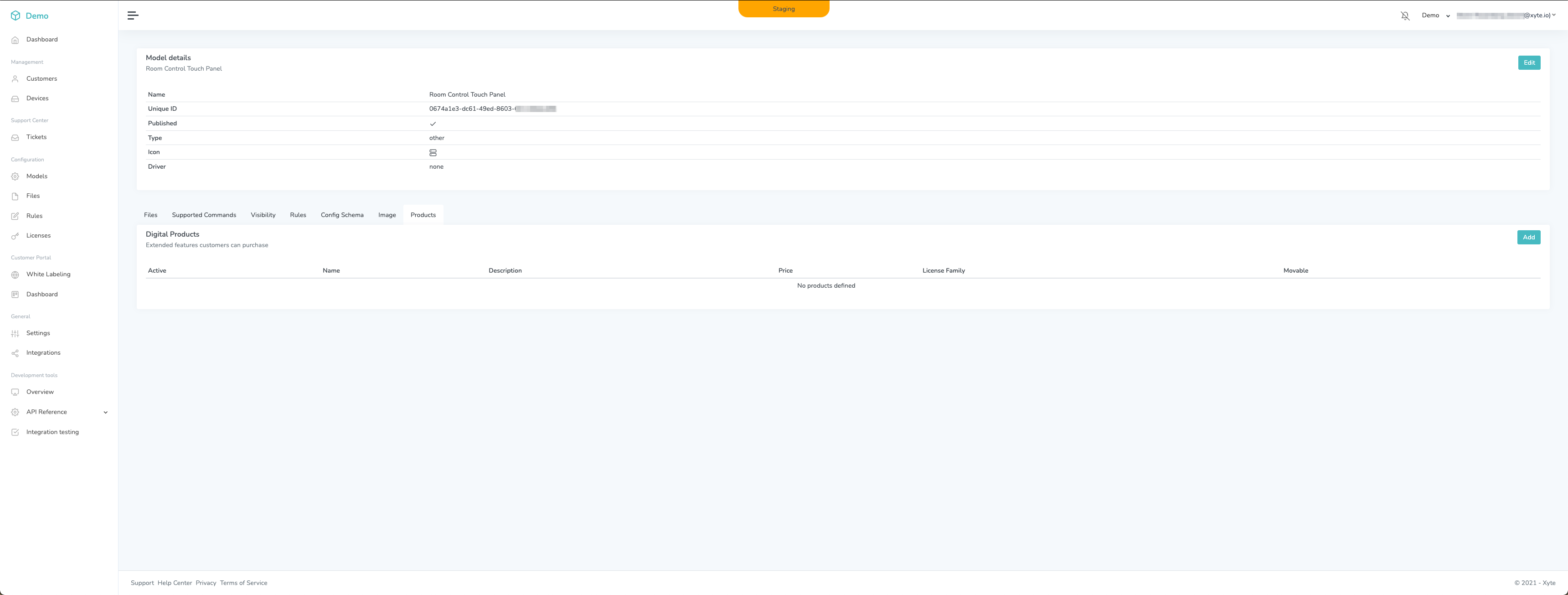Viewport: 1568px width, 595px height.
Task: Open the Help Center footer link
Action: point(175,583)
